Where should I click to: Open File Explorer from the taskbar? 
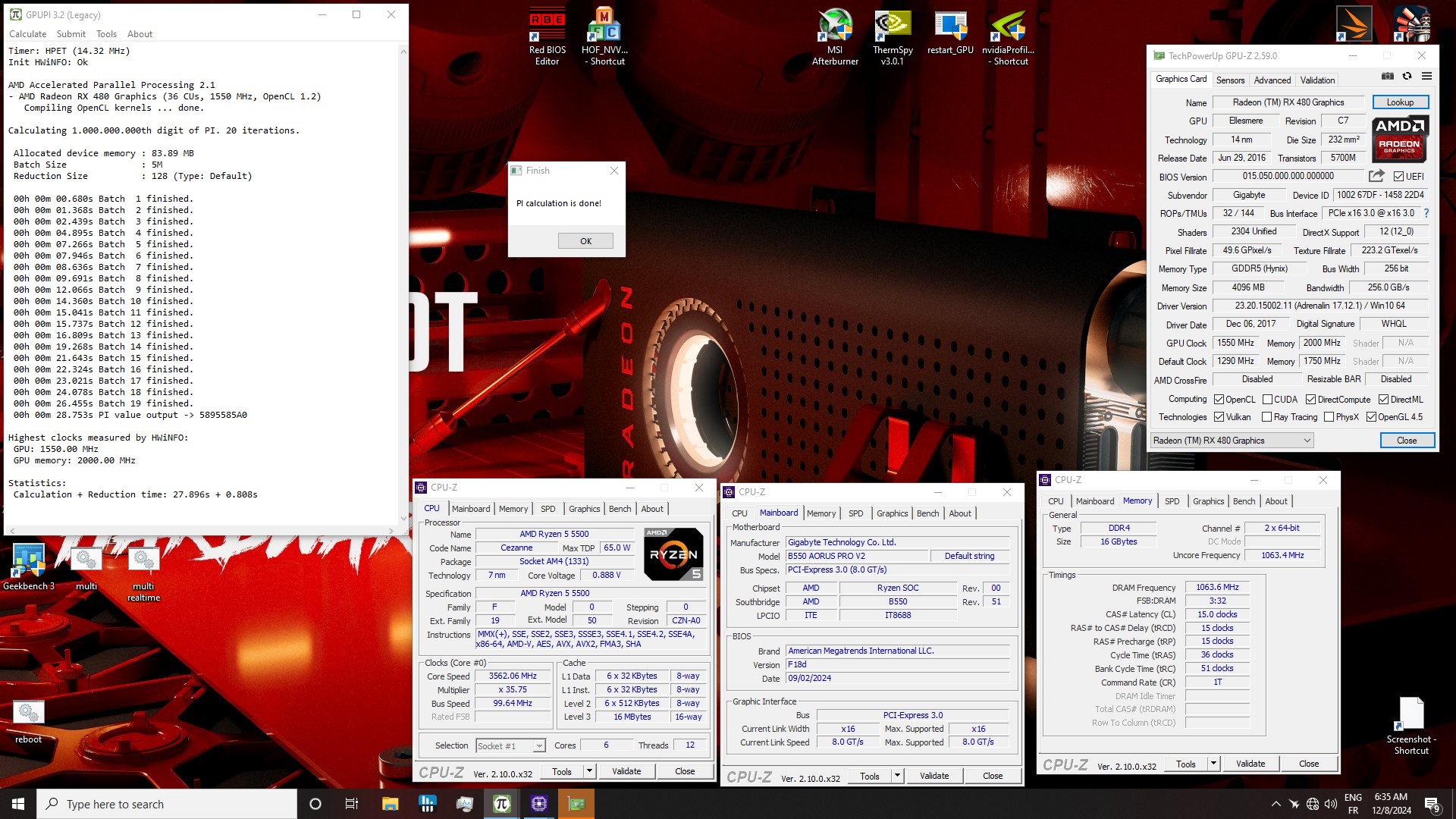(x=390, y=804)
